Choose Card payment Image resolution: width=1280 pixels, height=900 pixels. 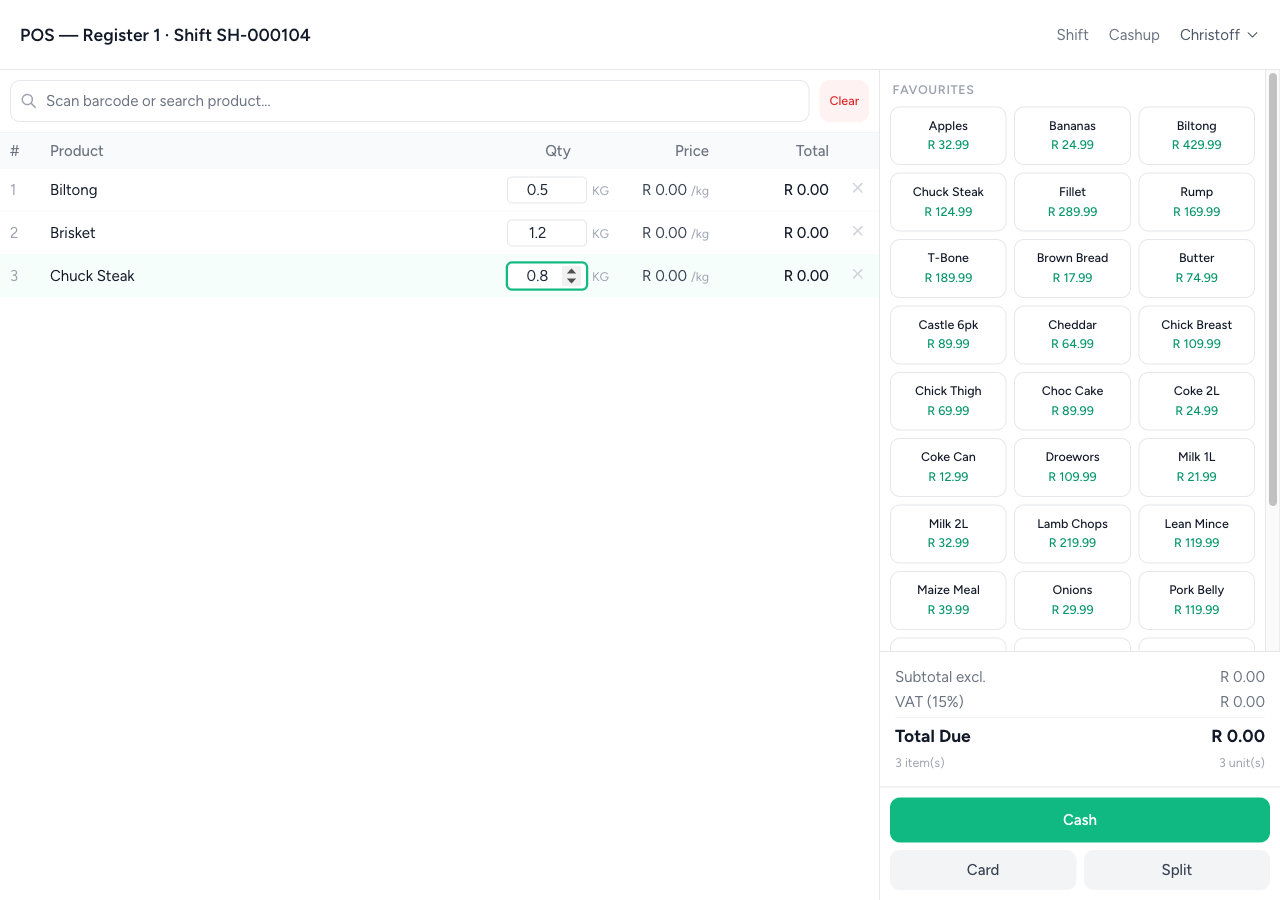(983, 870)
